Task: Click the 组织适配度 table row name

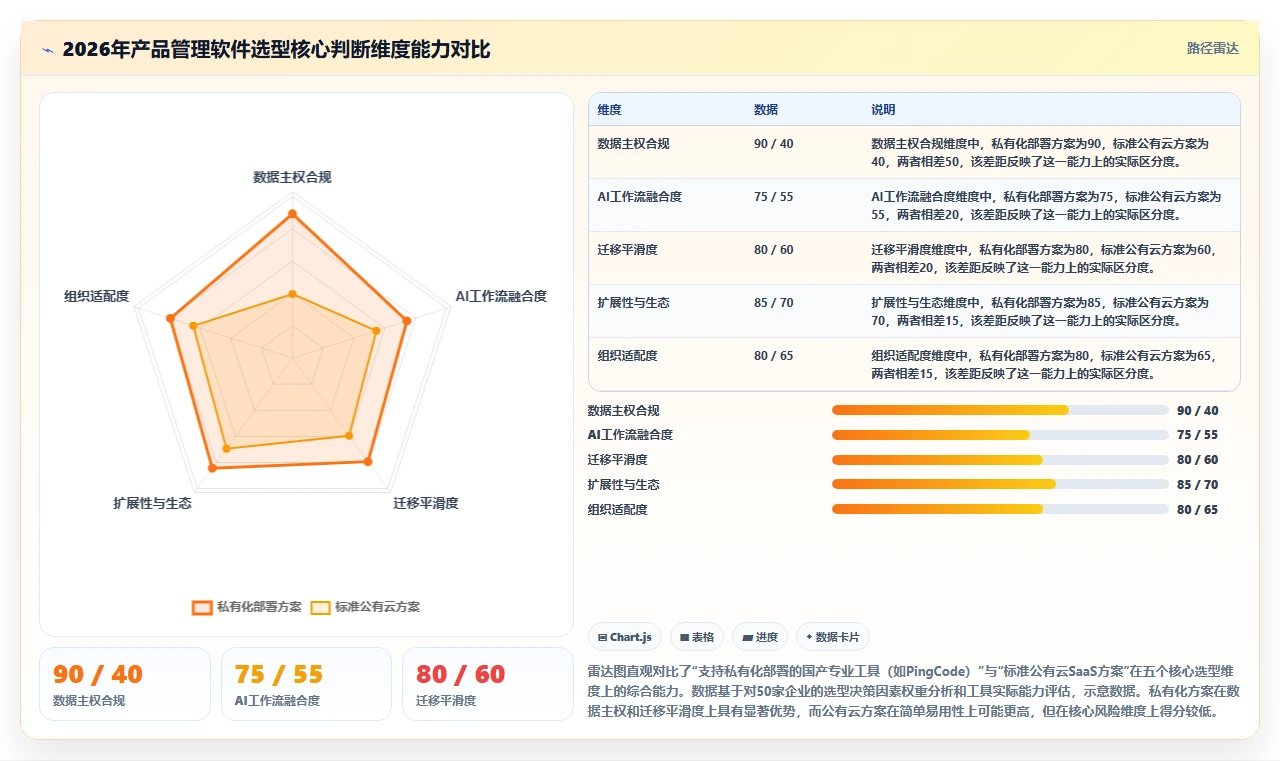Action: pos(627,356)
